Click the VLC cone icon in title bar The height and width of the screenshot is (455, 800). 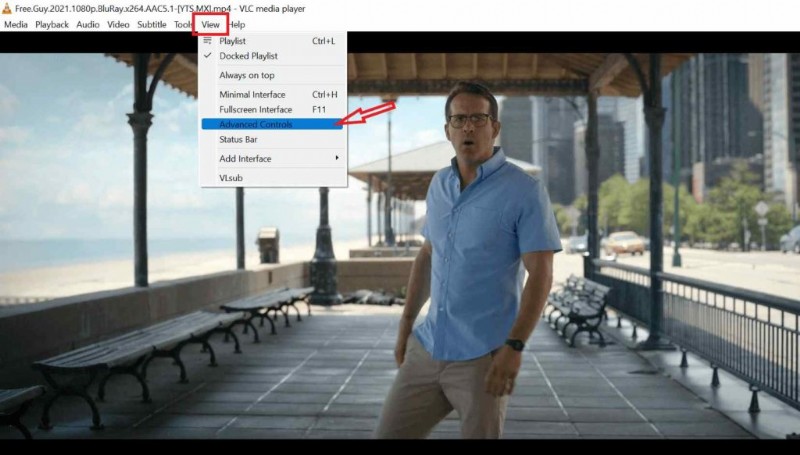point(7,8)
